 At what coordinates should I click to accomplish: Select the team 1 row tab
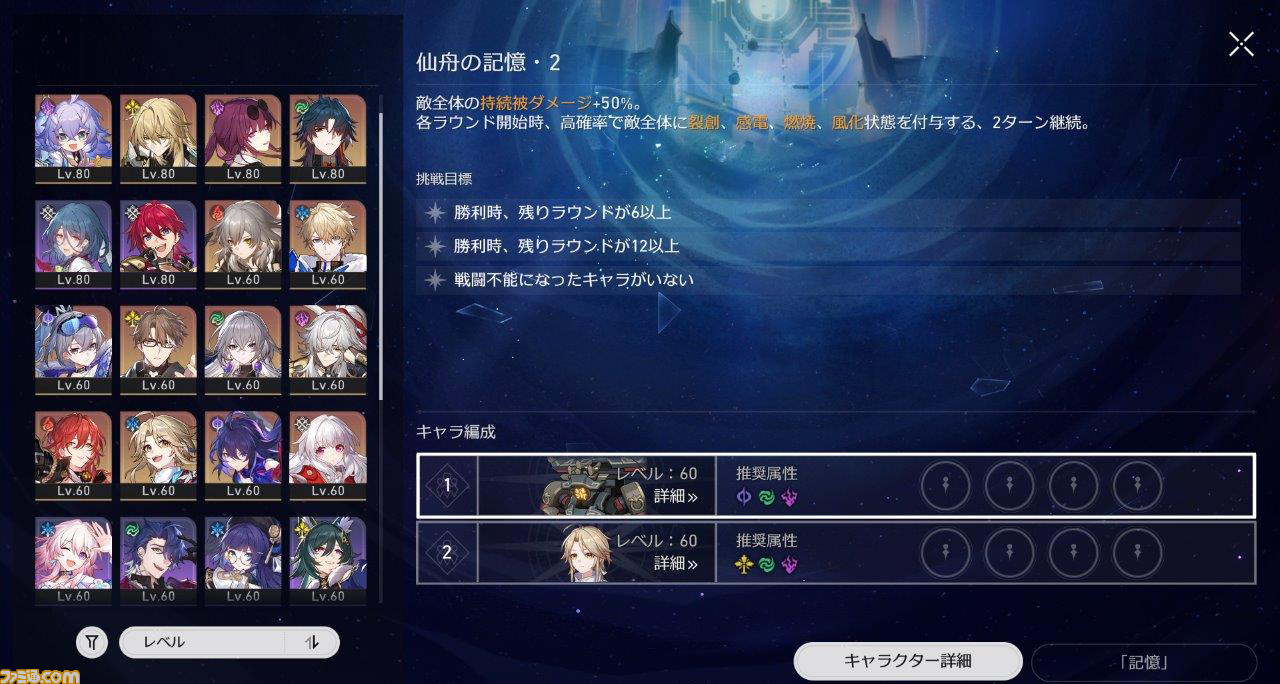[448, 486]
